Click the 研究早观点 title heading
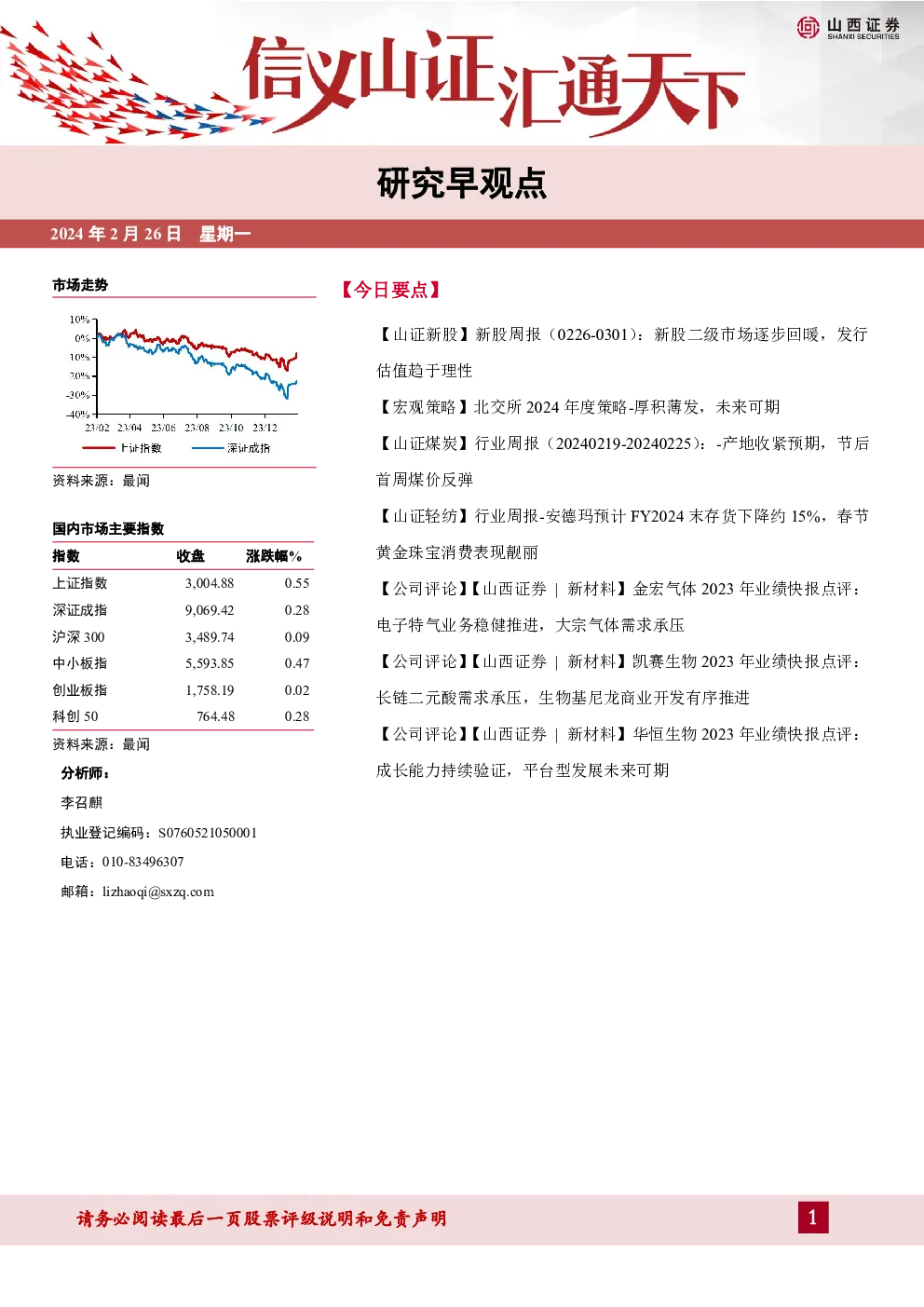The height and width of the screenshot is (1307, 924). pyautogui.click(x=462, y=184)
